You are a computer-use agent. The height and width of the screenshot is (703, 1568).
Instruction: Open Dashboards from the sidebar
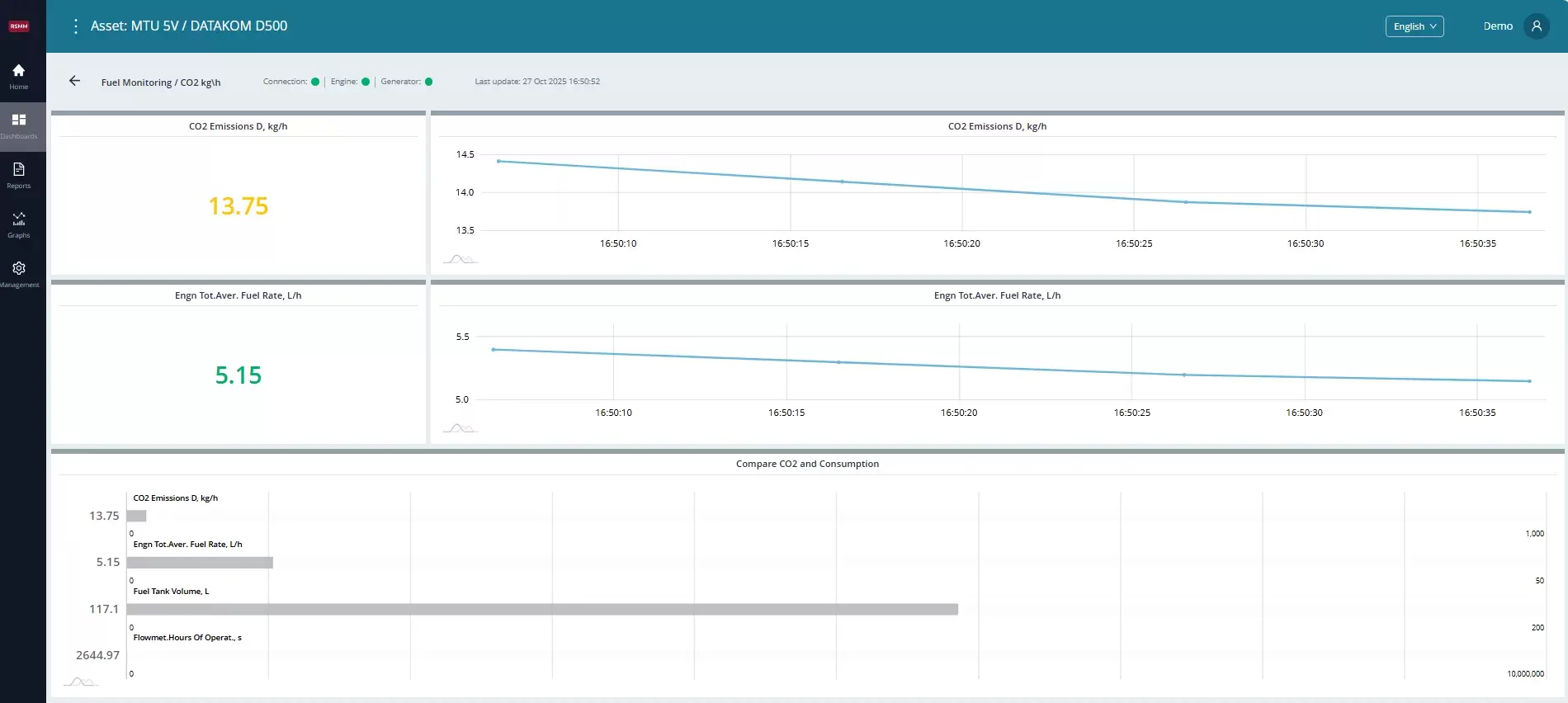pyautogui.click(x=19, y=126)
